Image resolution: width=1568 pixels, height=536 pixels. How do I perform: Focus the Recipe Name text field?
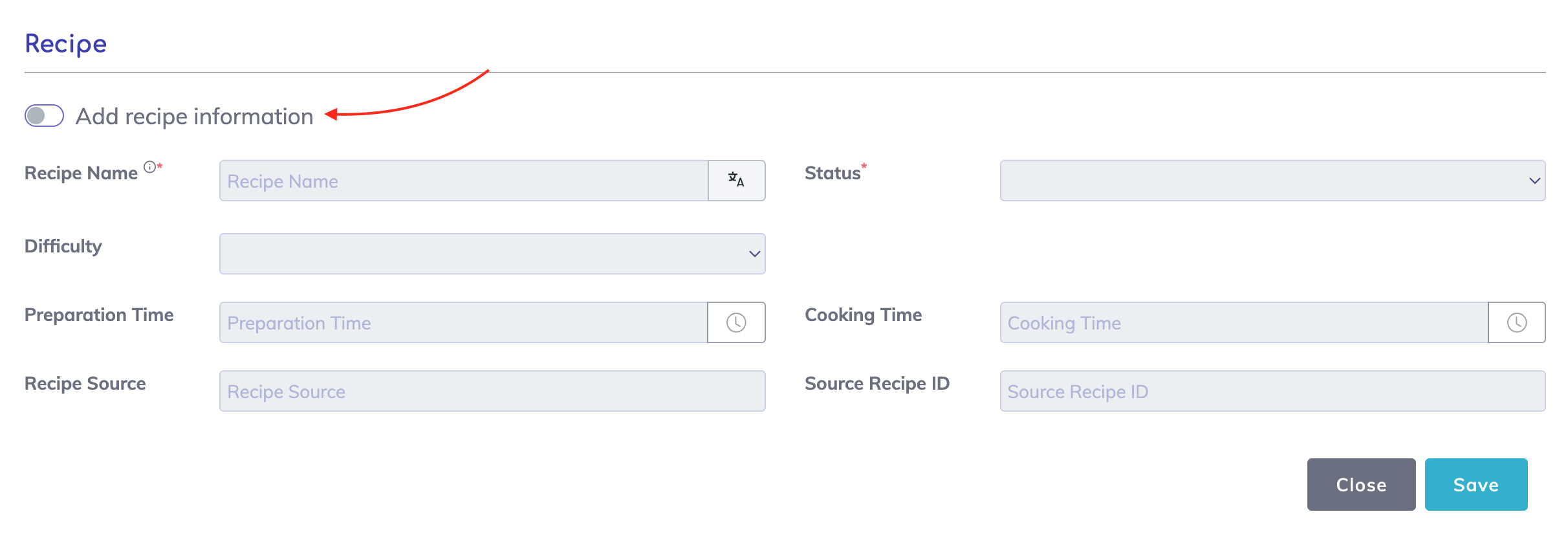pos(464,181)
